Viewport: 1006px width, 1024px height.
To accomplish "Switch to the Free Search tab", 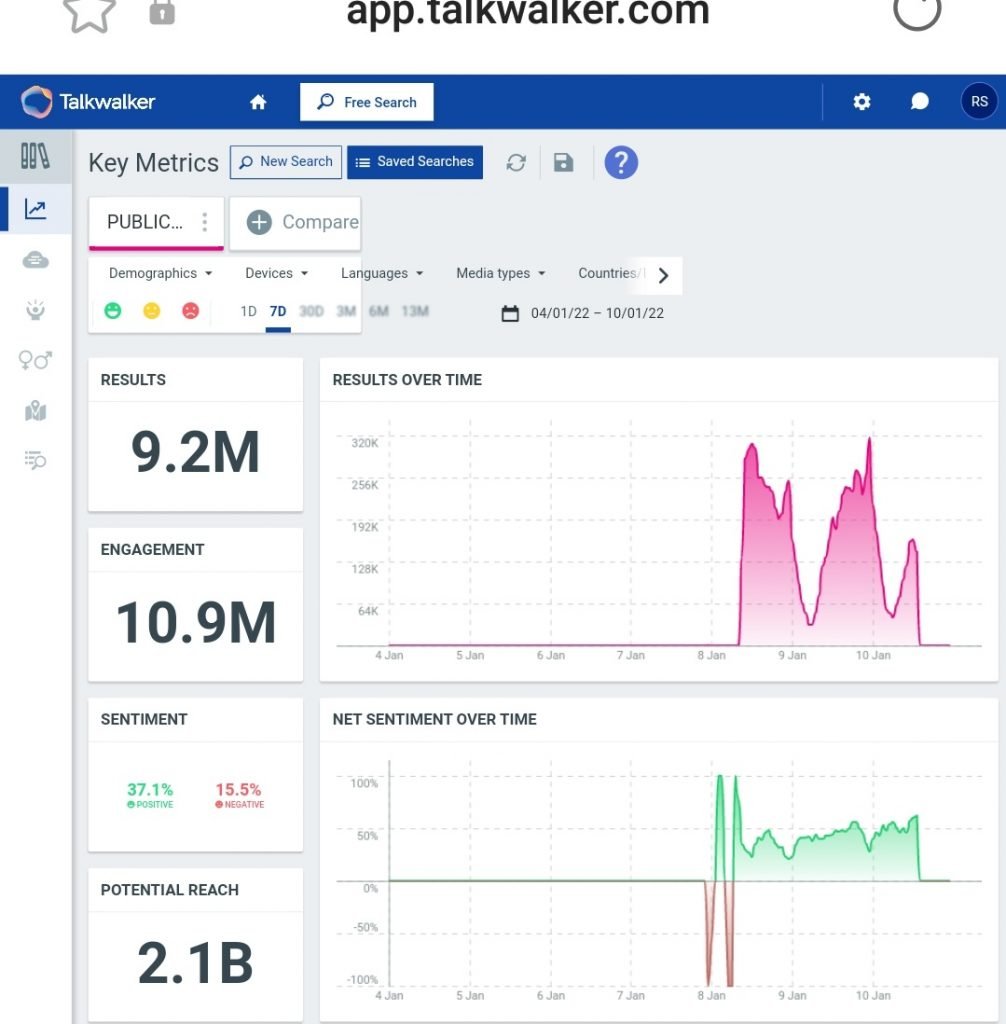I will tap(367, 102).
